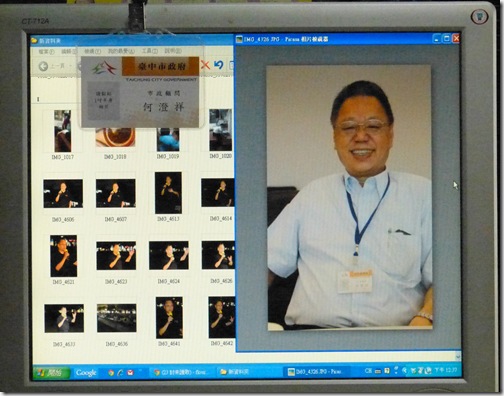Minimize the Picasa photo viewer window

437,39
